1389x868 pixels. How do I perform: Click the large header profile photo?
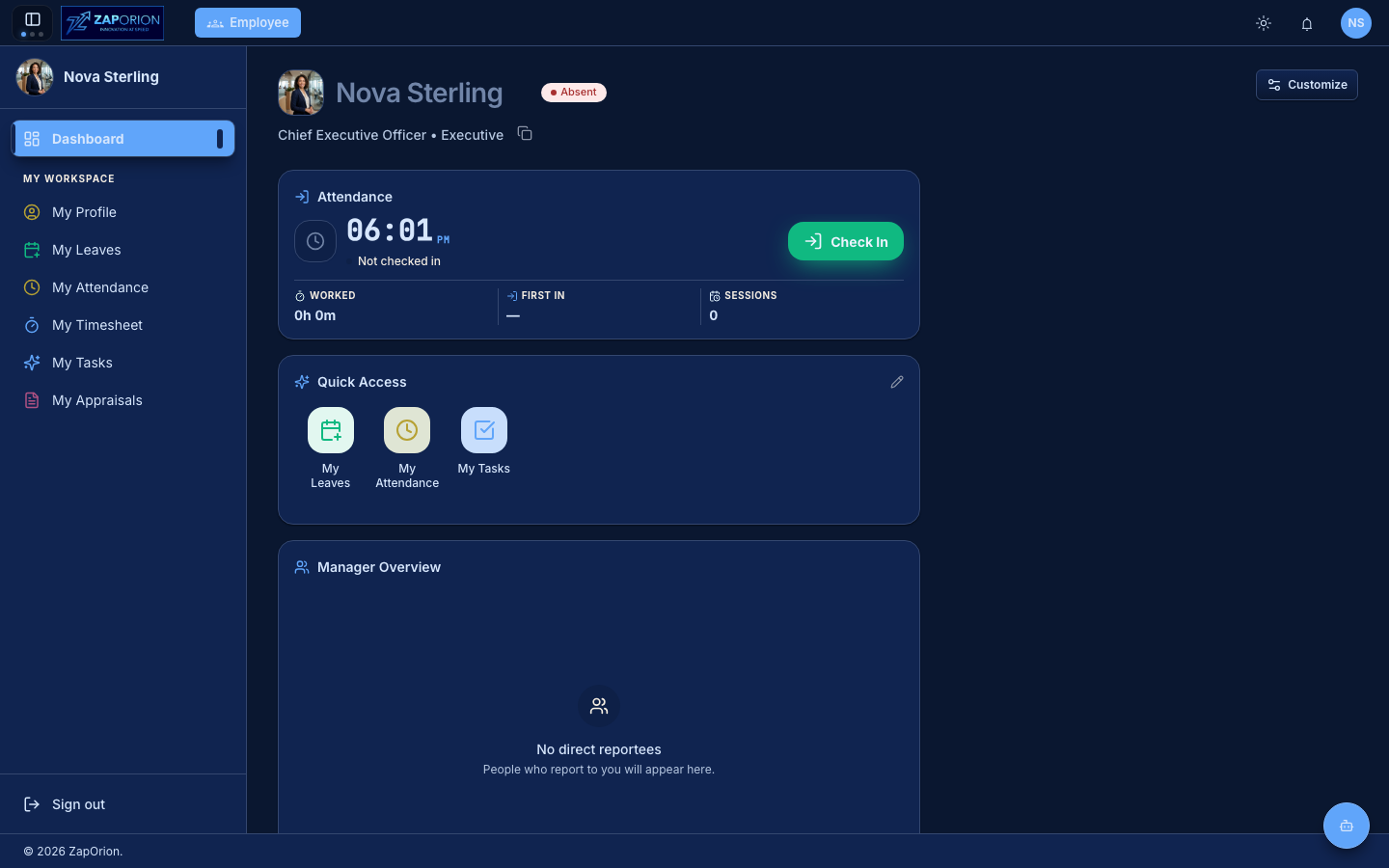point(301,93)
